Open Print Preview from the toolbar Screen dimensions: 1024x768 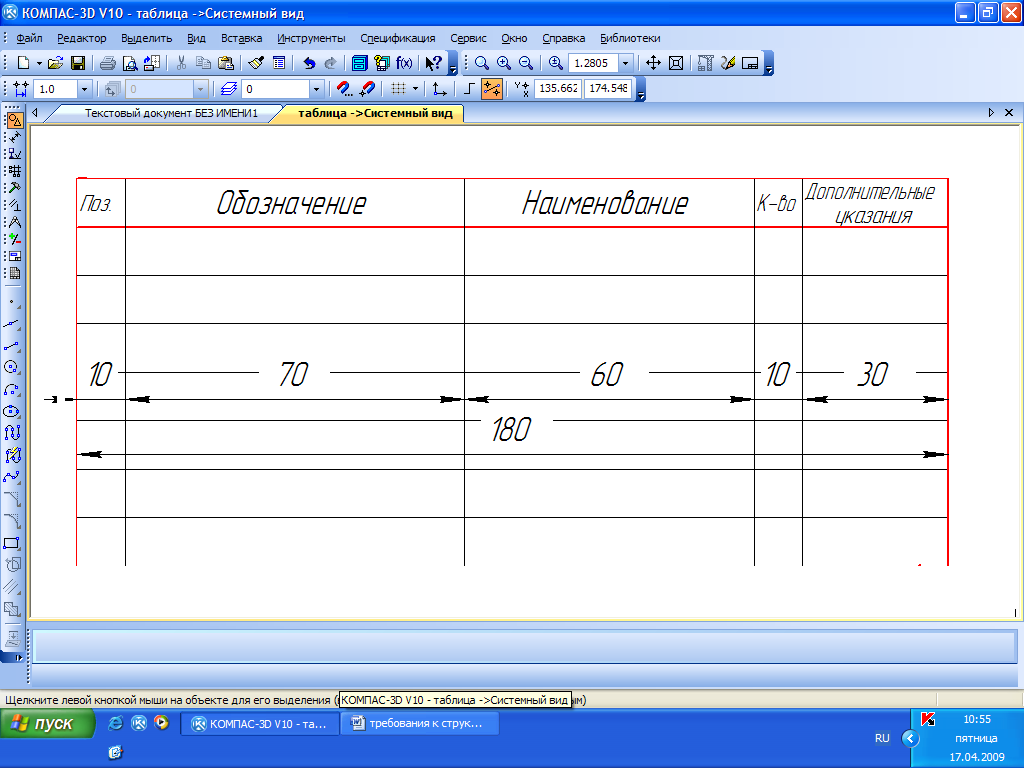pyautogui.click(x=129, y=63)
